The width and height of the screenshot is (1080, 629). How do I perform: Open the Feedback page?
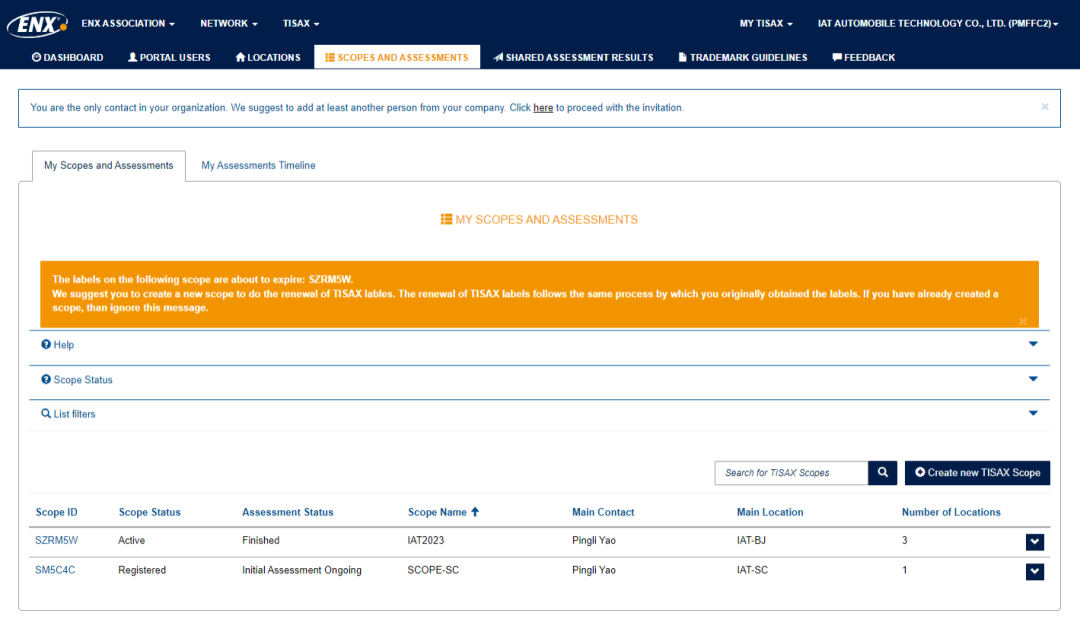click(863, 58)
